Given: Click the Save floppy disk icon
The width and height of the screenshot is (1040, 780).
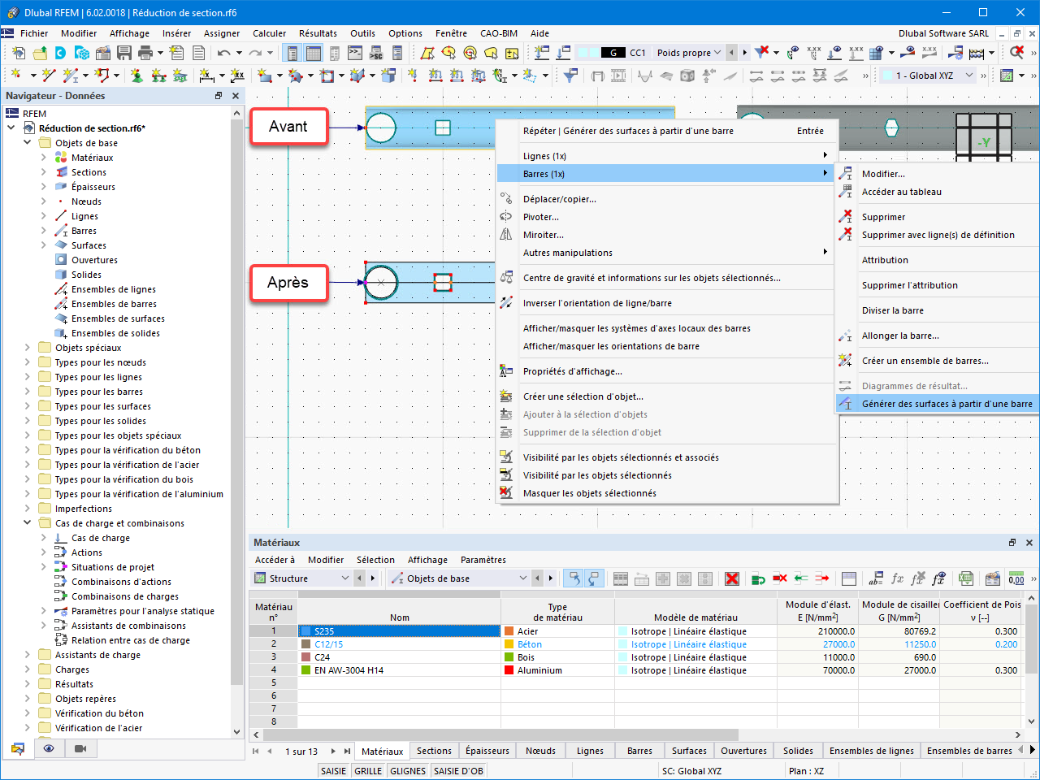Looking at the screenshot, I should tap(124, 52).
